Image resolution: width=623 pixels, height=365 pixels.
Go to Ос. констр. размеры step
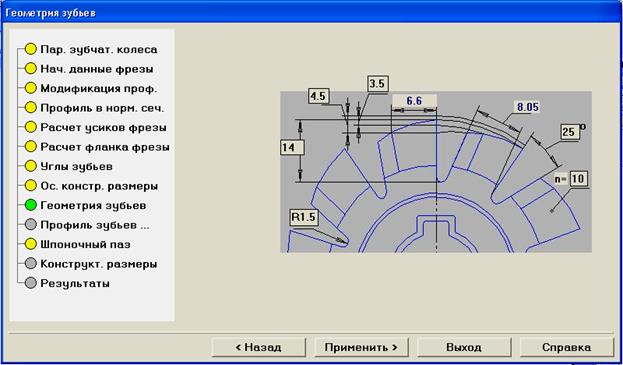click(x=99, y=186)
